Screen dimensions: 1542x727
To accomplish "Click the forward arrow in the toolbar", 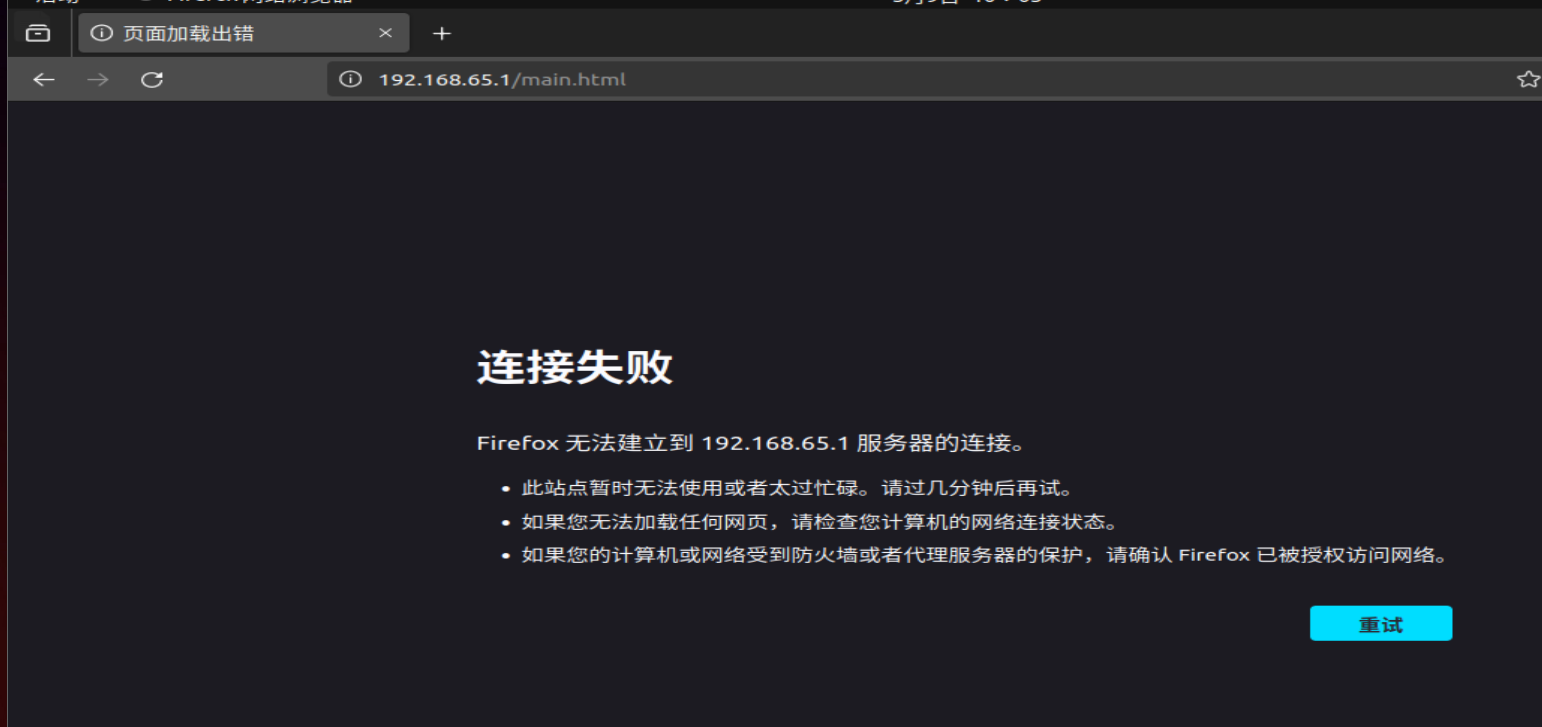I will tap(97, 80).
